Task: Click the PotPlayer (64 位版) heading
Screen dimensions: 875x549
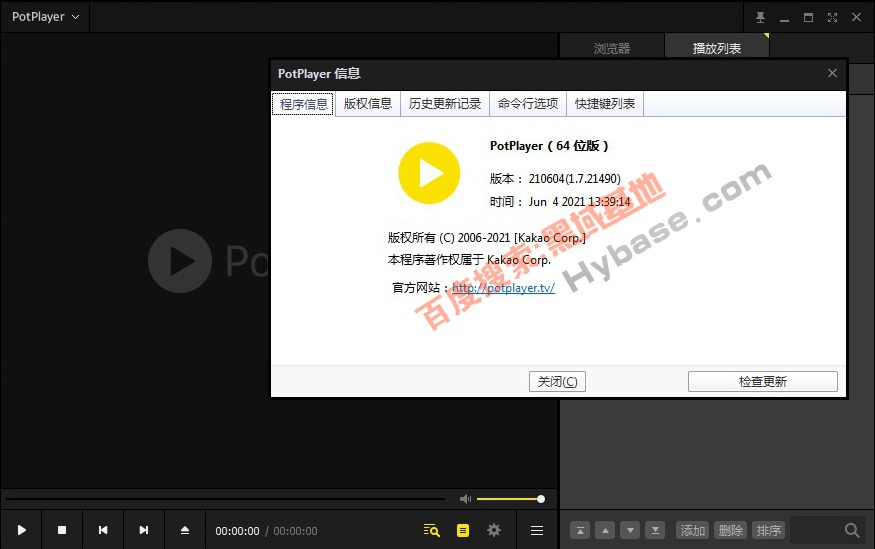Action: tap(549, 146)
